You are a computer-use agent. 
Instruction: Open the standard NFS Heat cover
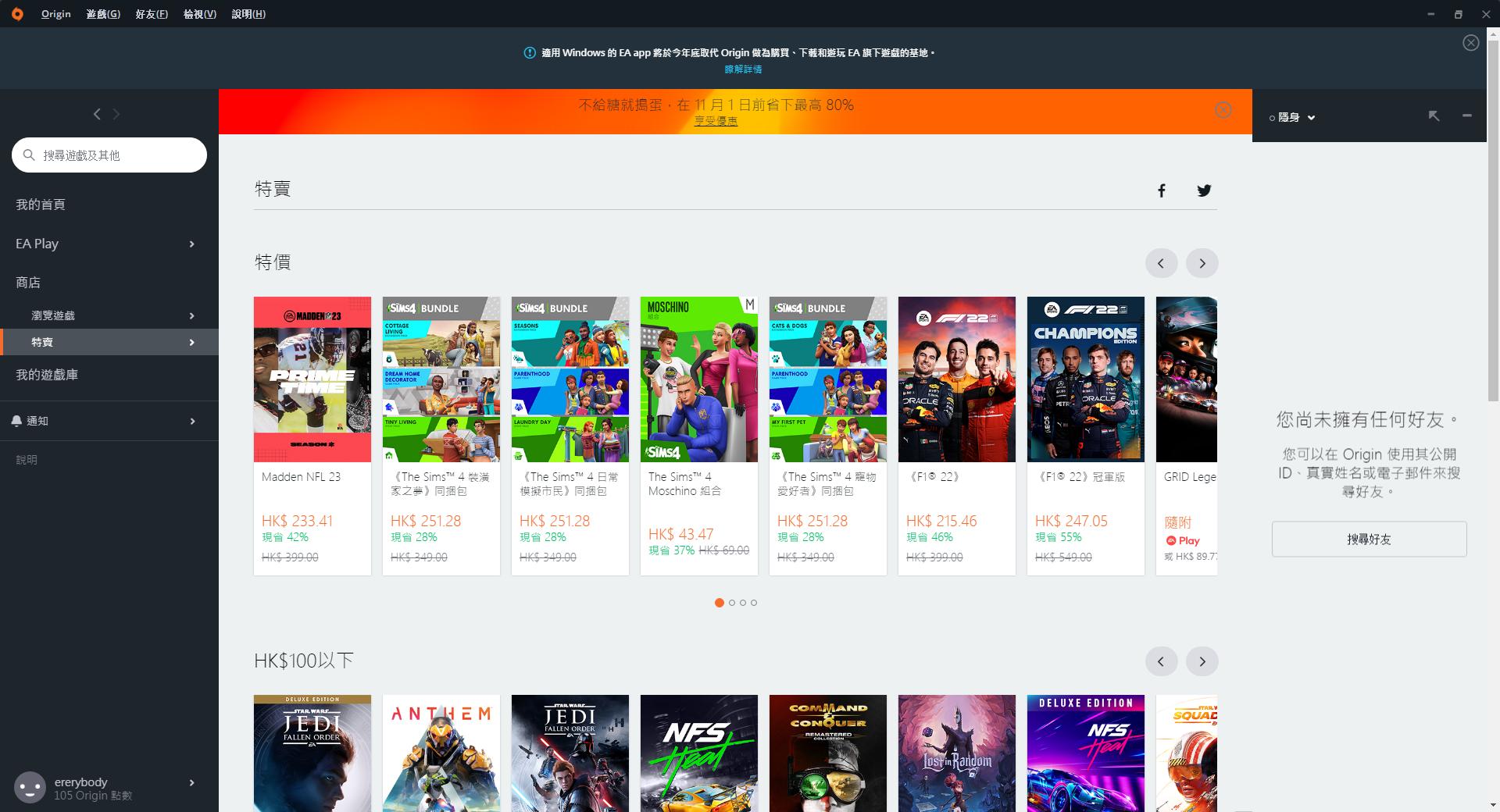pyautogui.click(x=699, y=753)
